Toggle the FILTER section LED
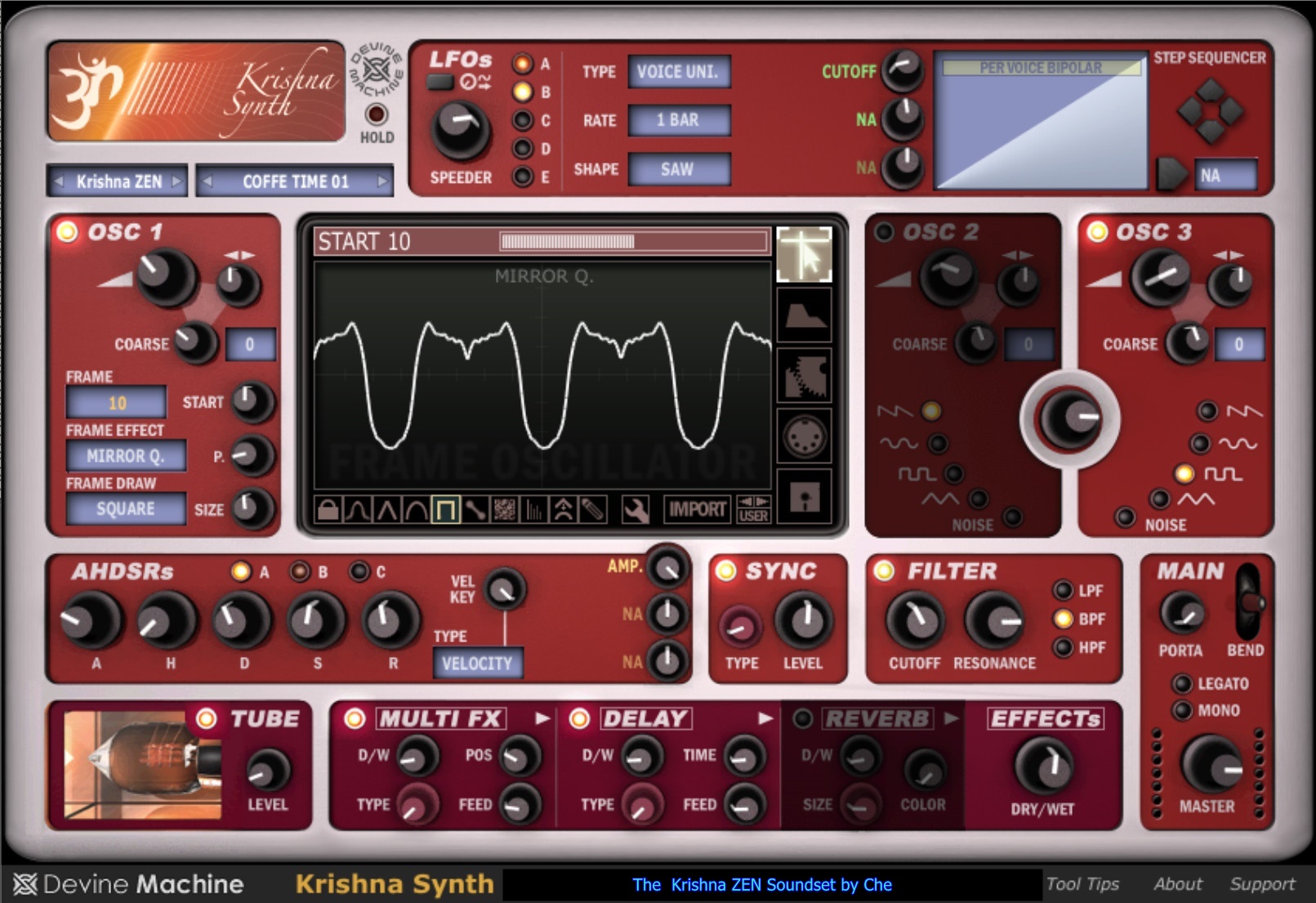Screen dimensions: 1316x903 [x=883, y=570]
